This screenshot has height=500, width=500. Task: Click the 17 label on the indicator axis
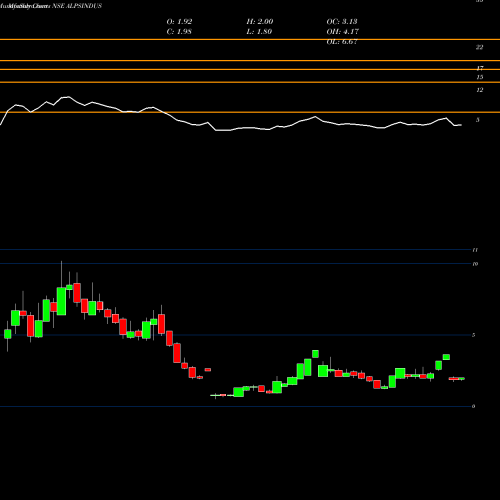click(x=479, y=68)
